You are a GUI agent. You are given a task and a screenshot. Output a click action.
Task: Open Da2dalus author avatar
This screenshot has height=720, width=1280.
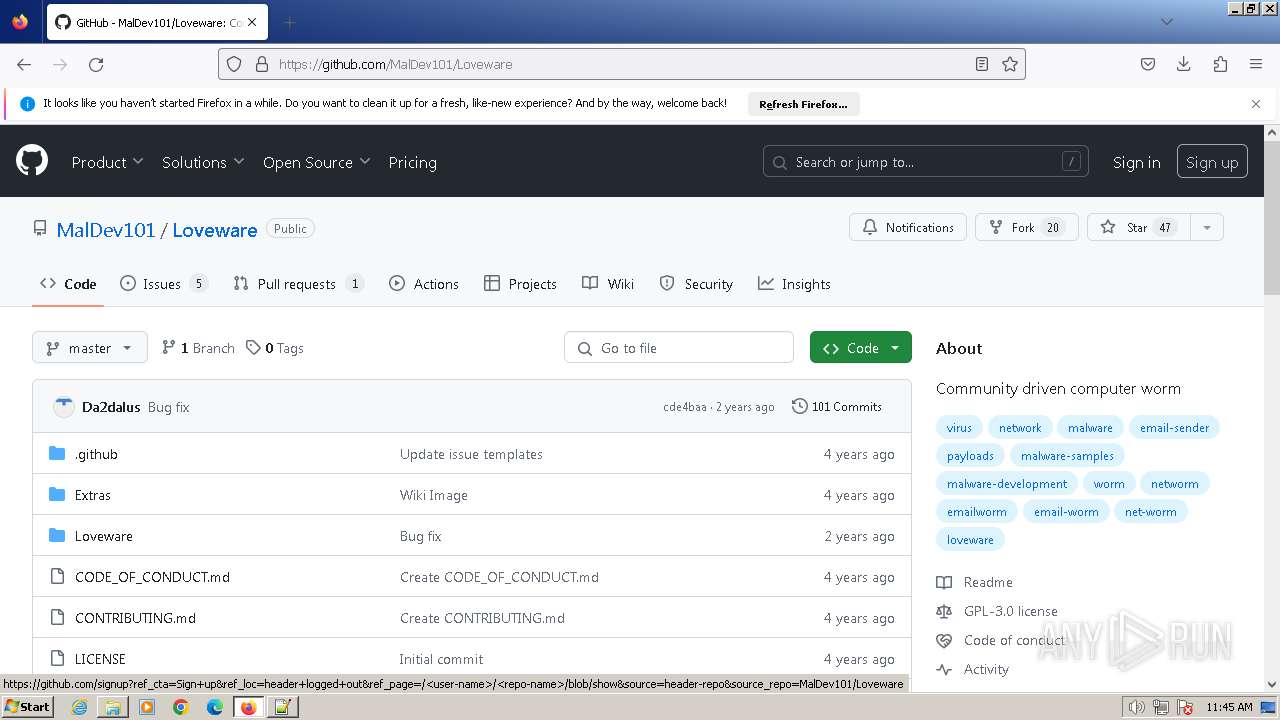[64, 407]
